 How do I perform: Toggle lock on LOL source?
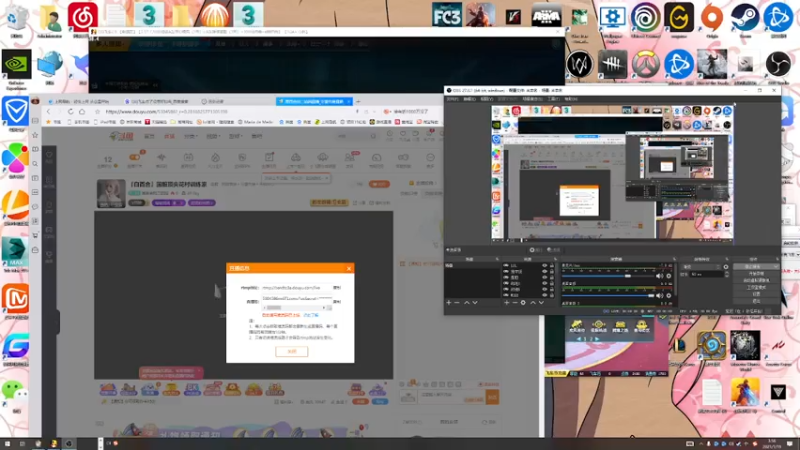point(552,266)
